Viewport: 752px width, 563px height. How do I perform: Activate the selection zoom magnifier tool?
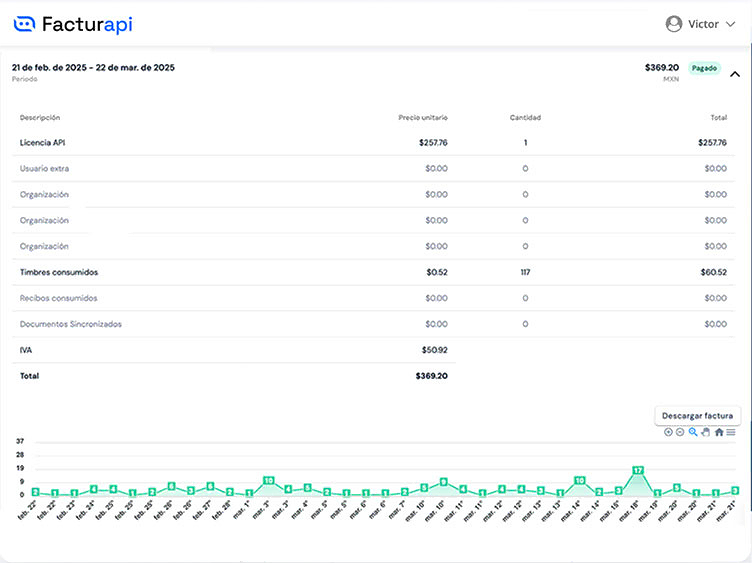(x=693, y=432)
